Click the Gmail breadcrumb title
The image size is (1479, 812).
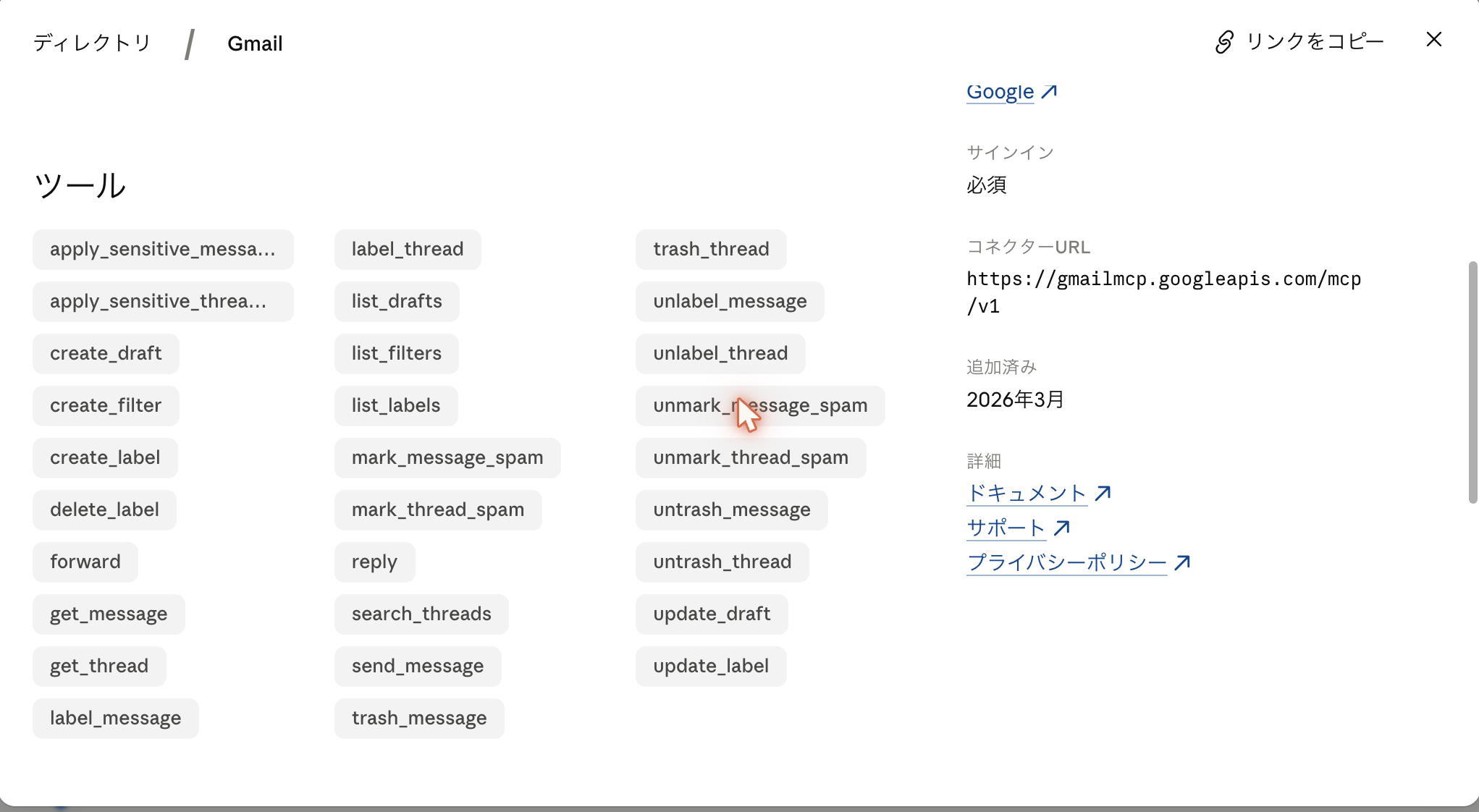click(255, 43)
